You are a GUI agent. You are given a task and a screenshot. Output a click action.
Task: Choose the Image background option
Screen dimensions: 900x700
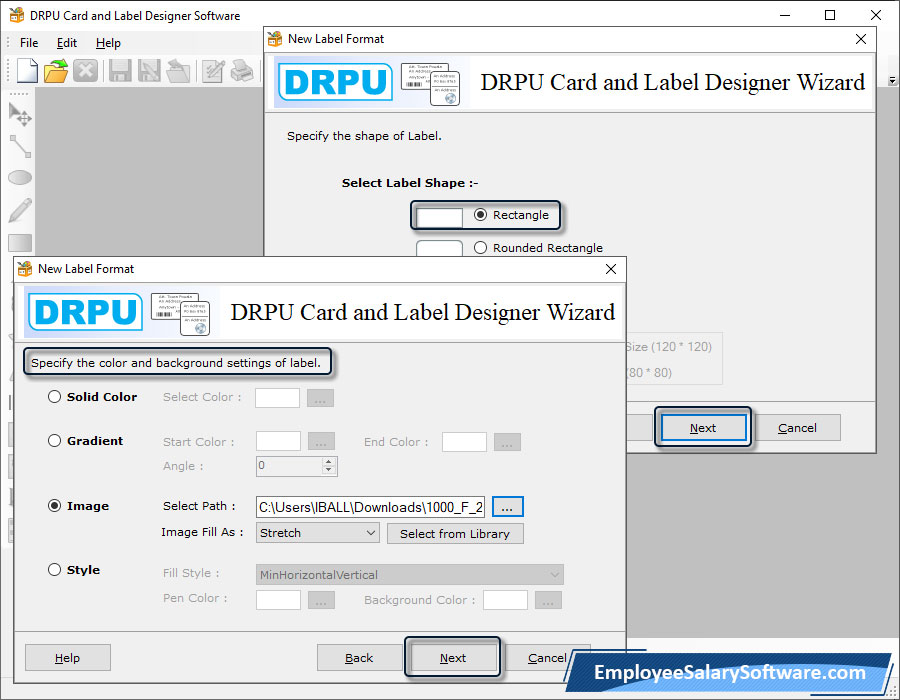coord(54,505)
